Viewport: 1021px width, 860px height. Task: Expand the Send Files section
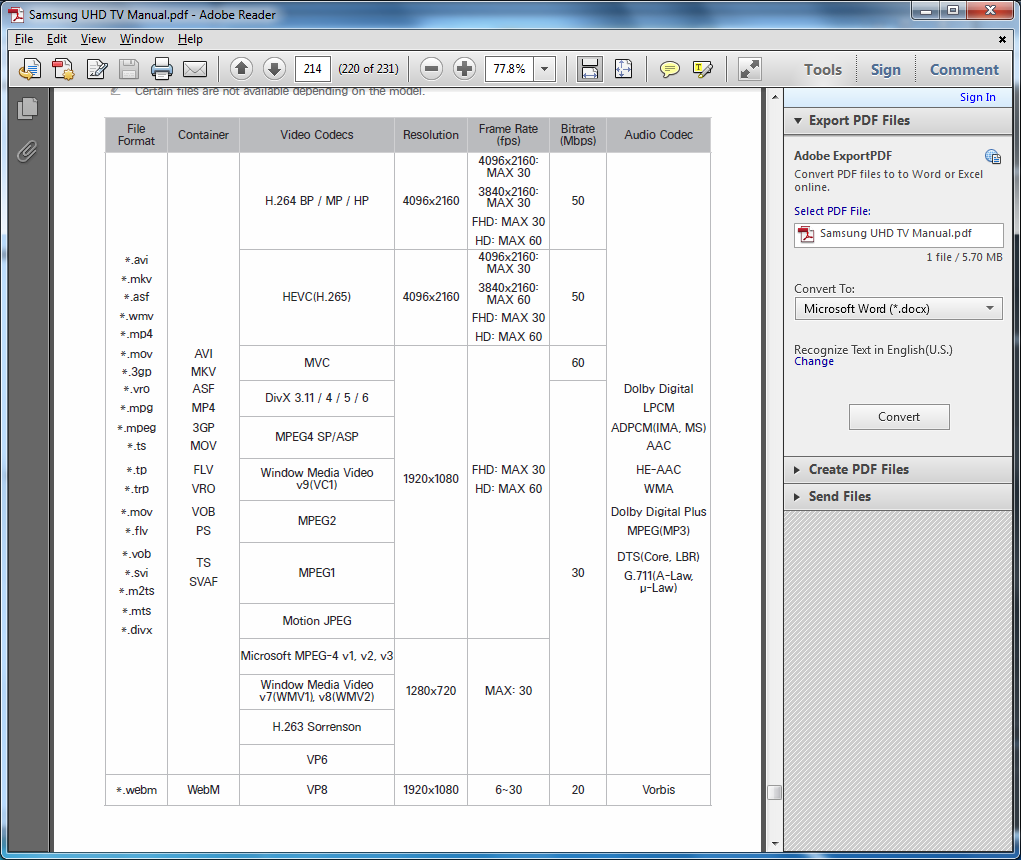click(839, 497)
